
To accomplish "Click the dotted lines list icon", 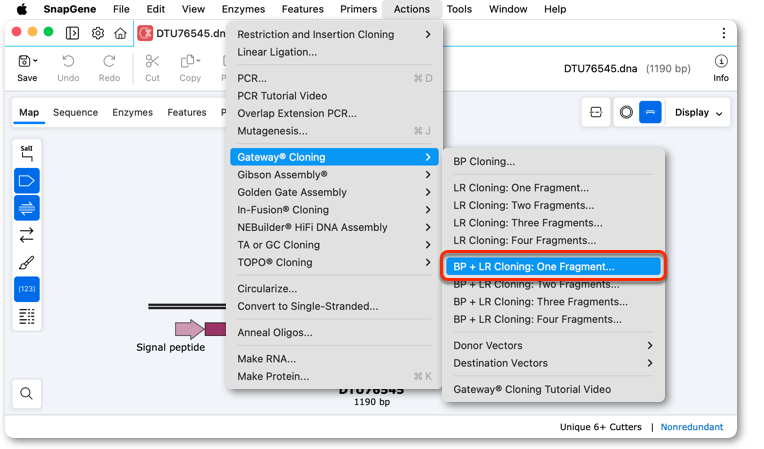I will tap(27, 317).
